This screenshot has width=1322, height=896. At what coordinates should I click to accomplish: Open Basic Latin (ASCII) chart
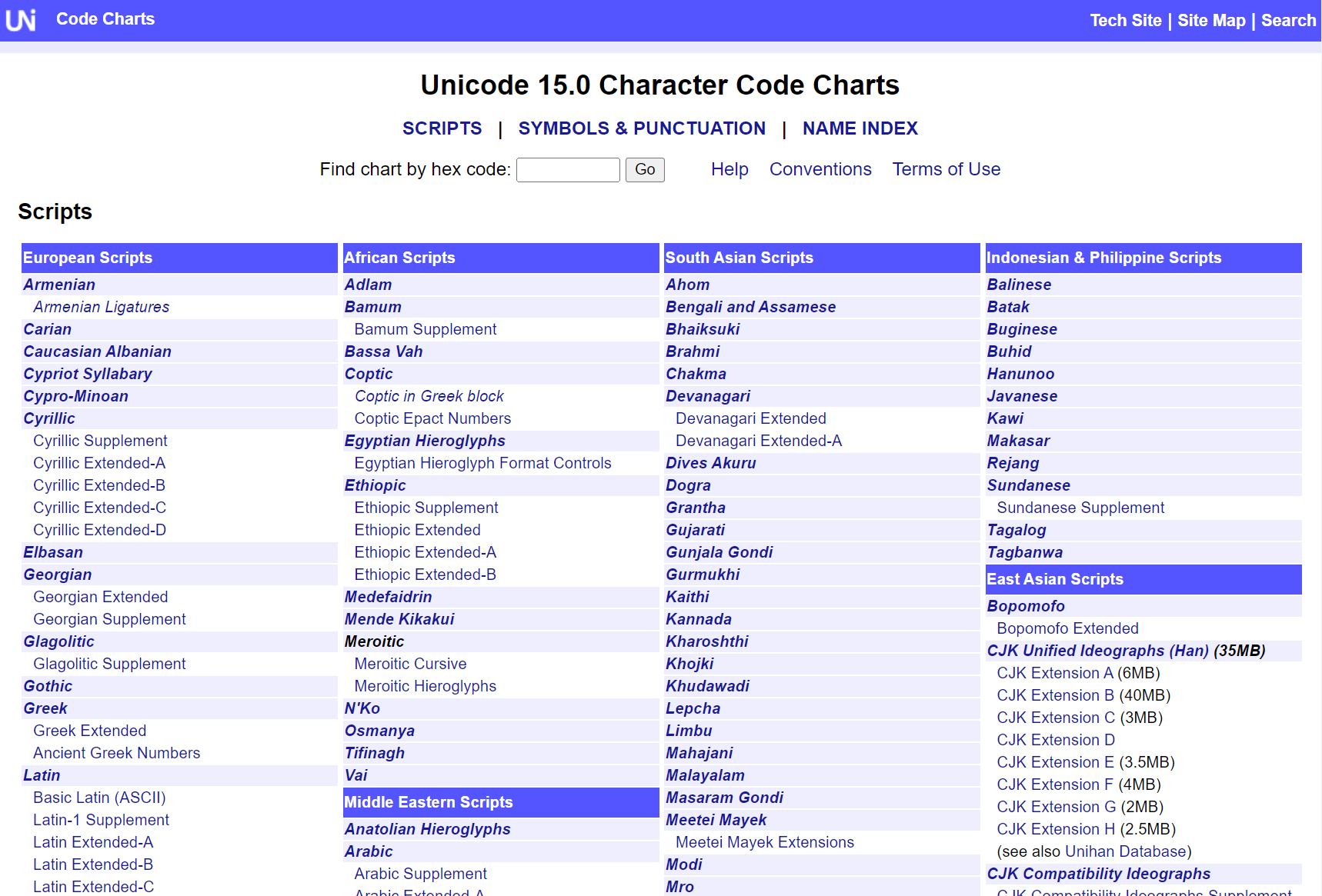(x=99, y=798)
